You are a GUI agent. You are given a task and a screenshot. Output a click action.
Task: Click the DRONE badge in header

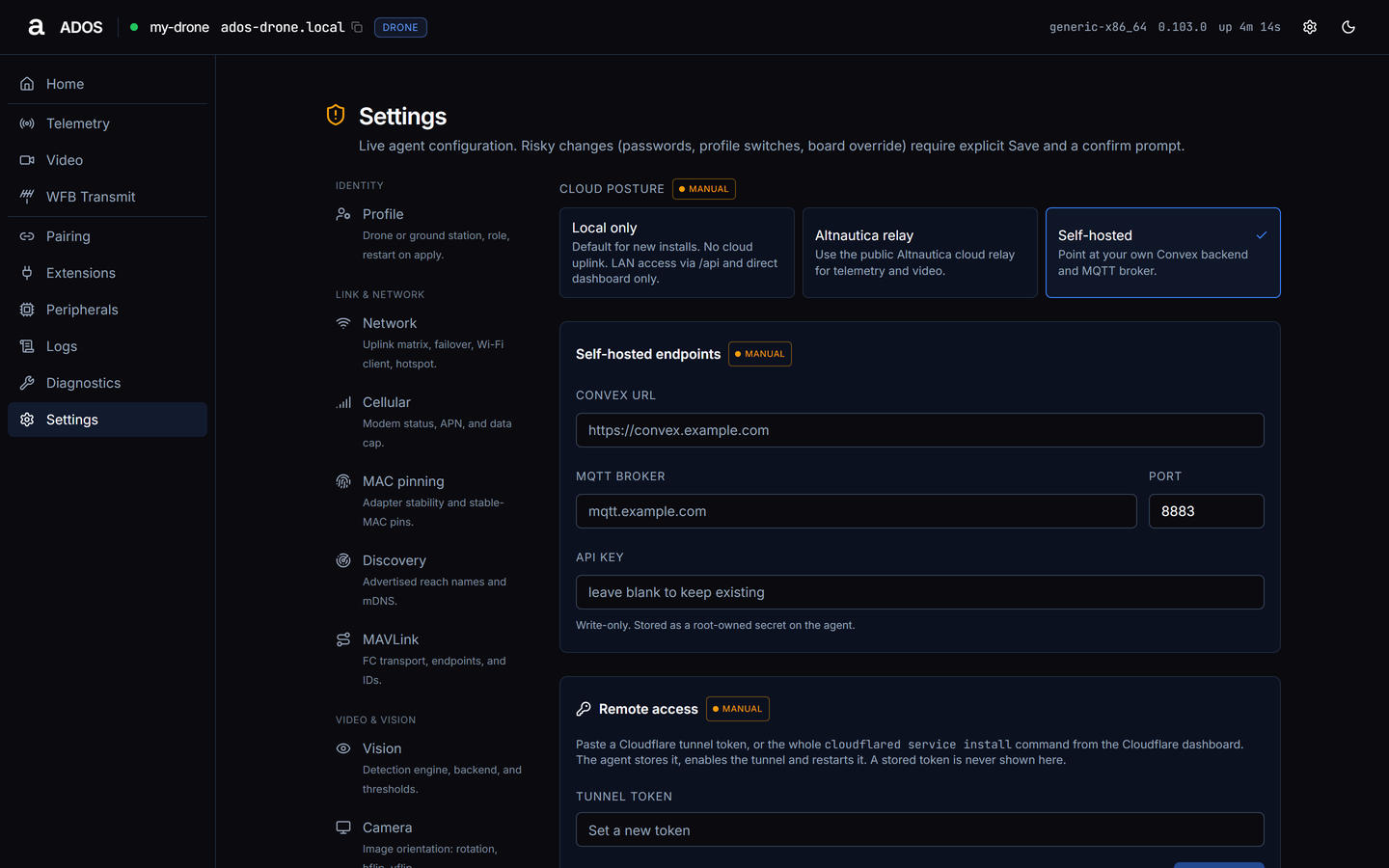click(x=400, y=27)
